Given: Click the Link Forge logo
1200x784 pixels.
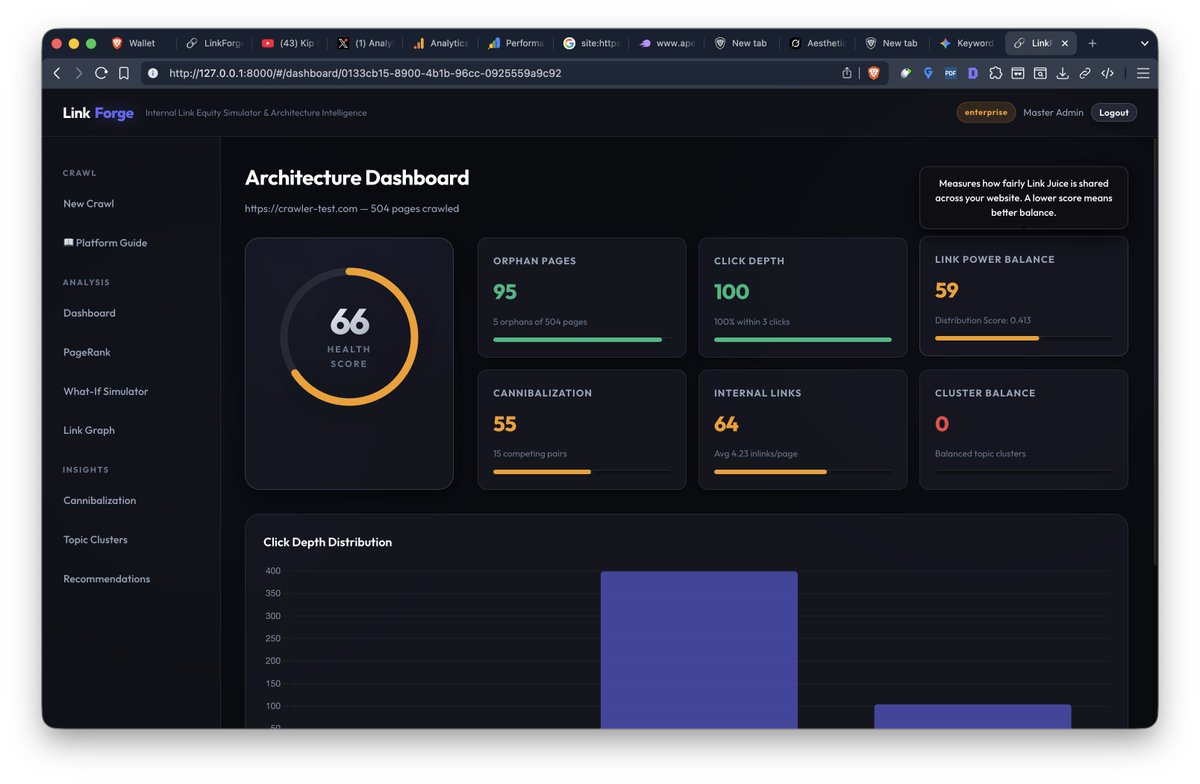Looking at the screenshot, I should [x=98, y=113].
